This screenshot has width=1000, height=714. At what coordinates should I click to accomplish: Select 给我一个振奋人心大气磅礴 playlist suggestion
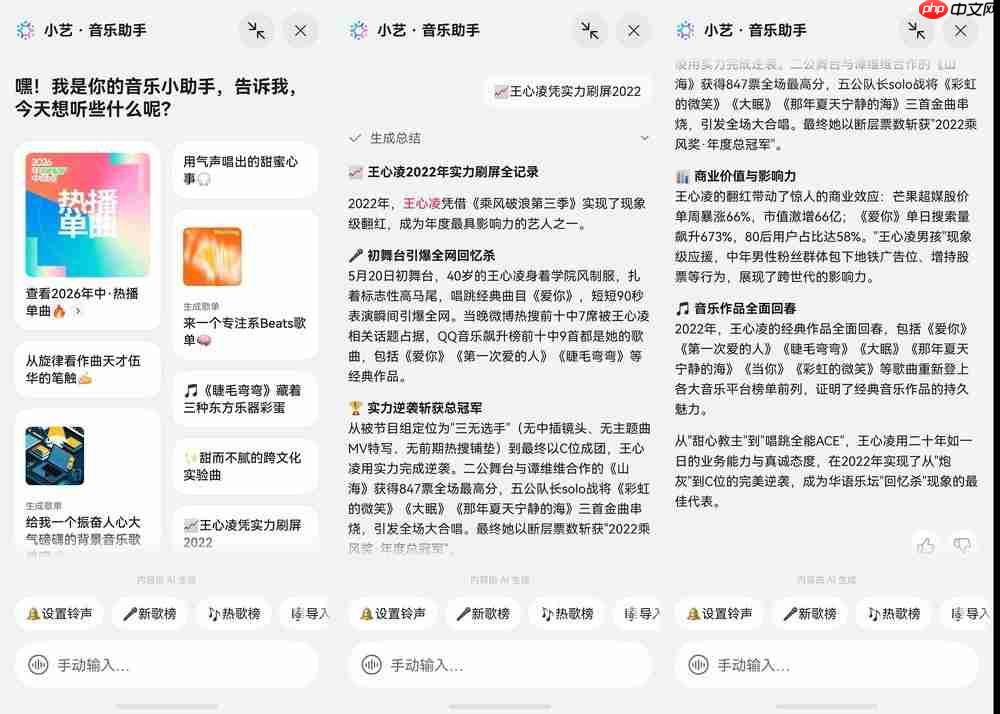83,530
